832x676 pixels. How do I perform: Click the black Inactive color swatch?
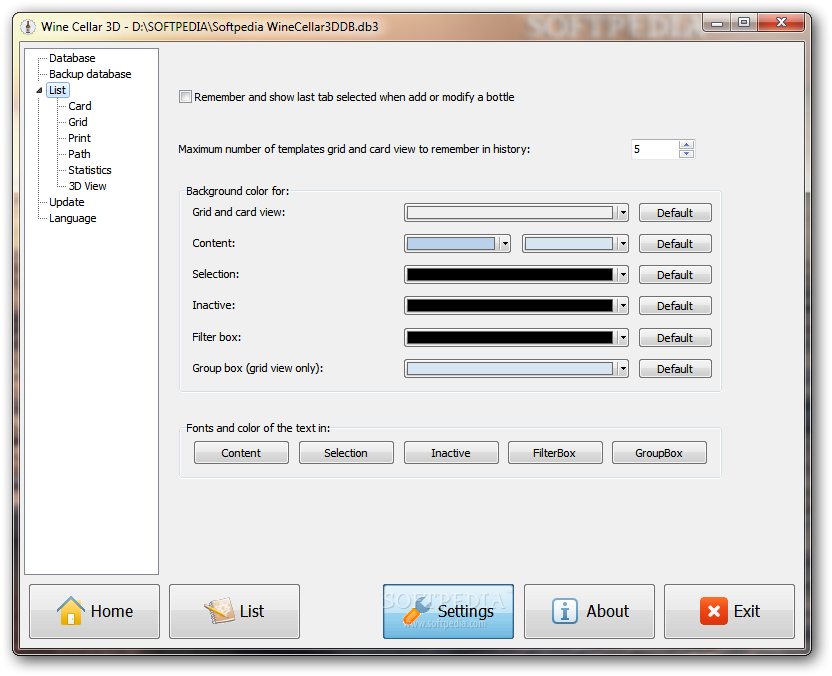(509, 306)
